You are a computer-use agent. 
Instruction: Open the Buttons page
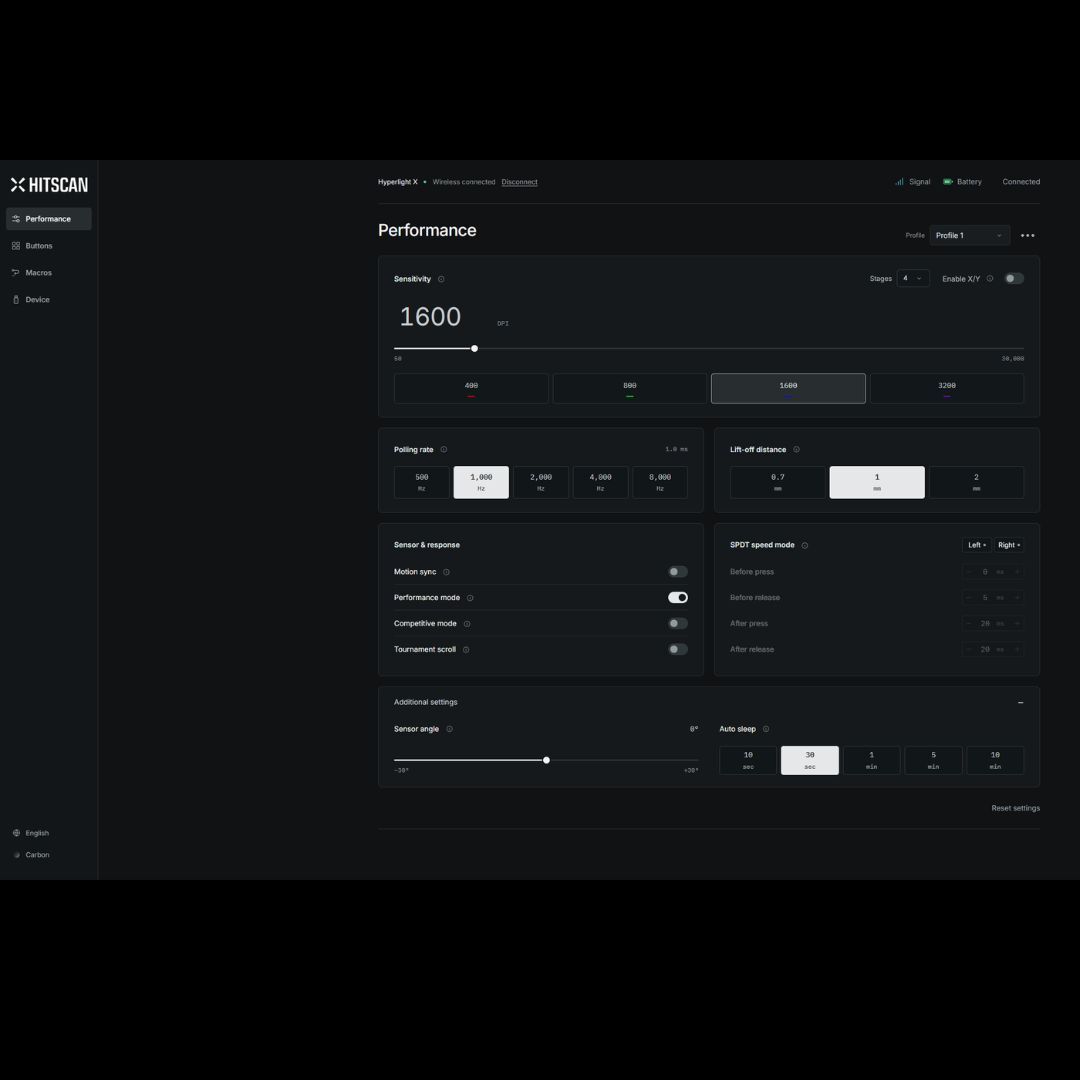(48, 246)
